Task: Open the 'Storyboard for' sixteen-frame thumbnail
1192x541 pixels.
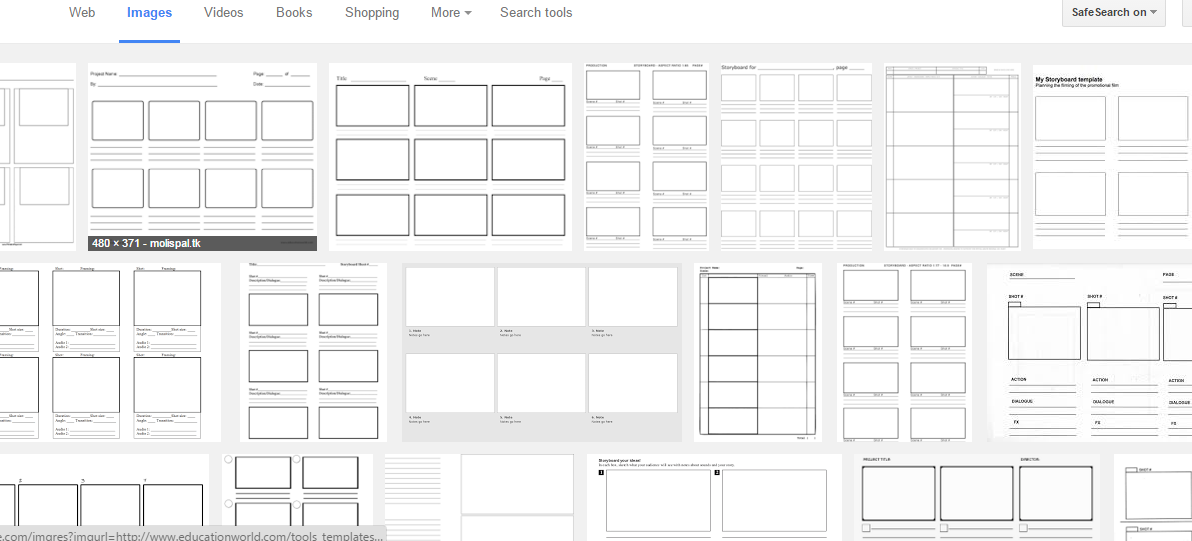Action: tap(796, 157)
